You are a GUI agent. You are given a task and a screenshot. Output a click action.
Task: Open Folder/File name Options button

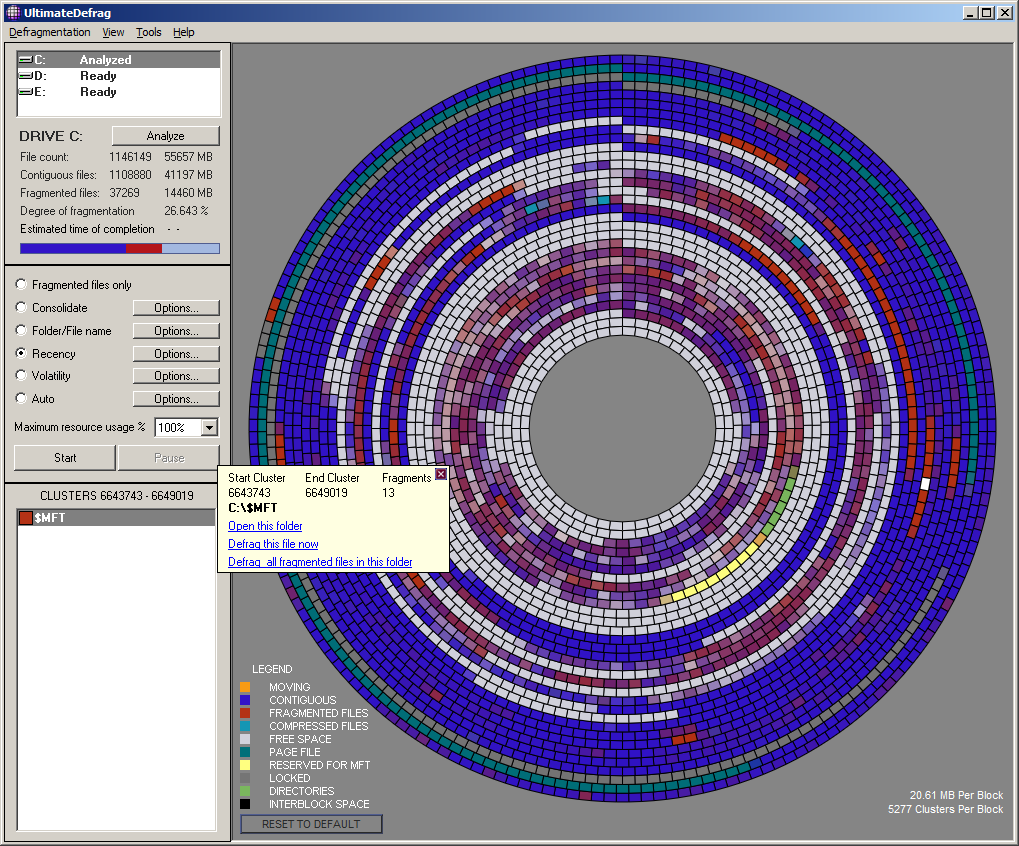pos(176,331)
